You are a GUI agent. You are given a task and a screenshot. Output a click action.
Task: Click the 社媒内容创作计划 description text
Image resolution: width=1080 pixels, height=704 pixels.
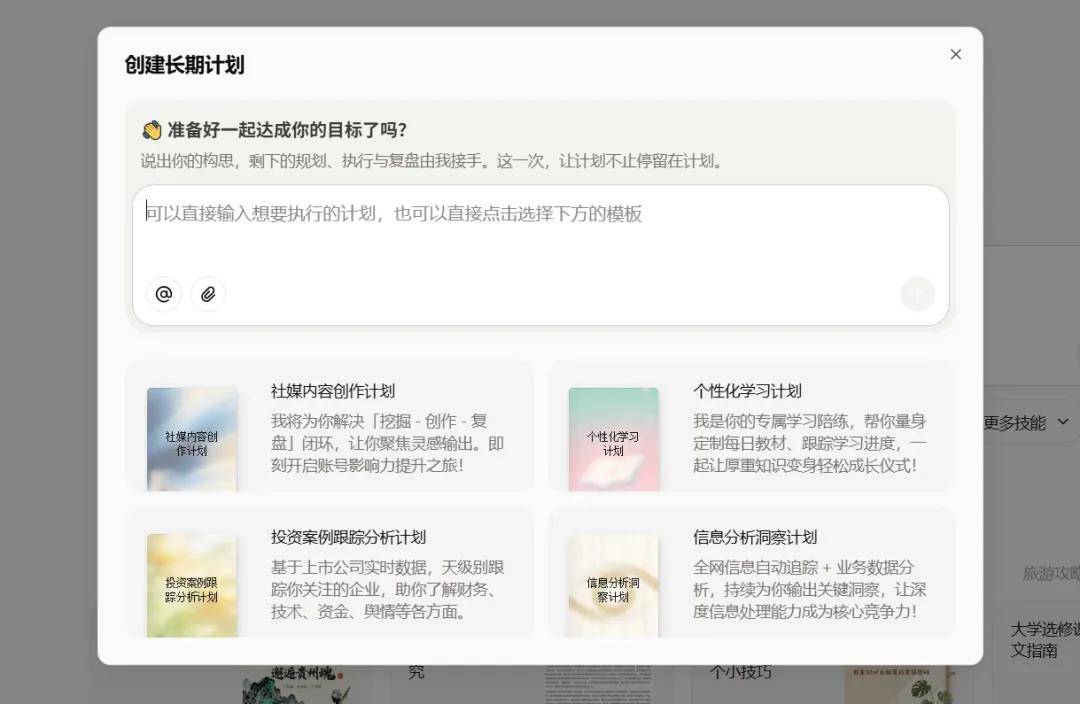click(x=388, y=443)
